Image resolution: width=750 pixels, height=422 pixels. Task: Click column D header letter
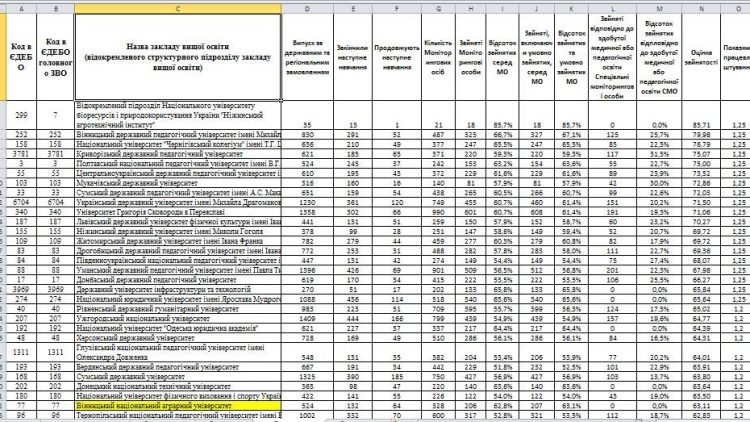point(308,6)
